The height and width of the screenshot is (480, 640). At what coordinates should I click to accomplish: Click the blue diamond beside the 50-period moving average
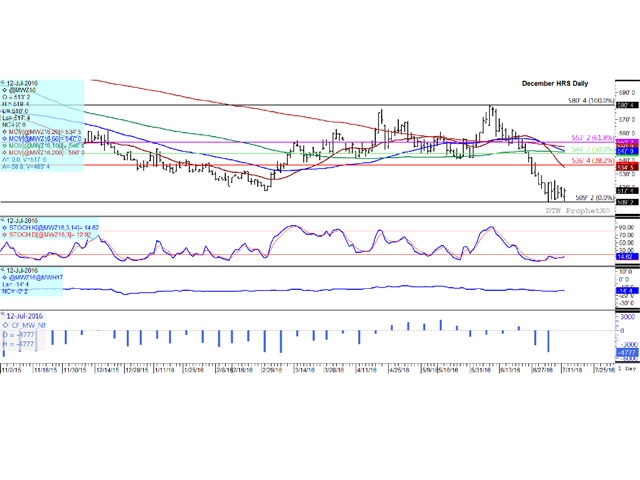click(4, 138)
